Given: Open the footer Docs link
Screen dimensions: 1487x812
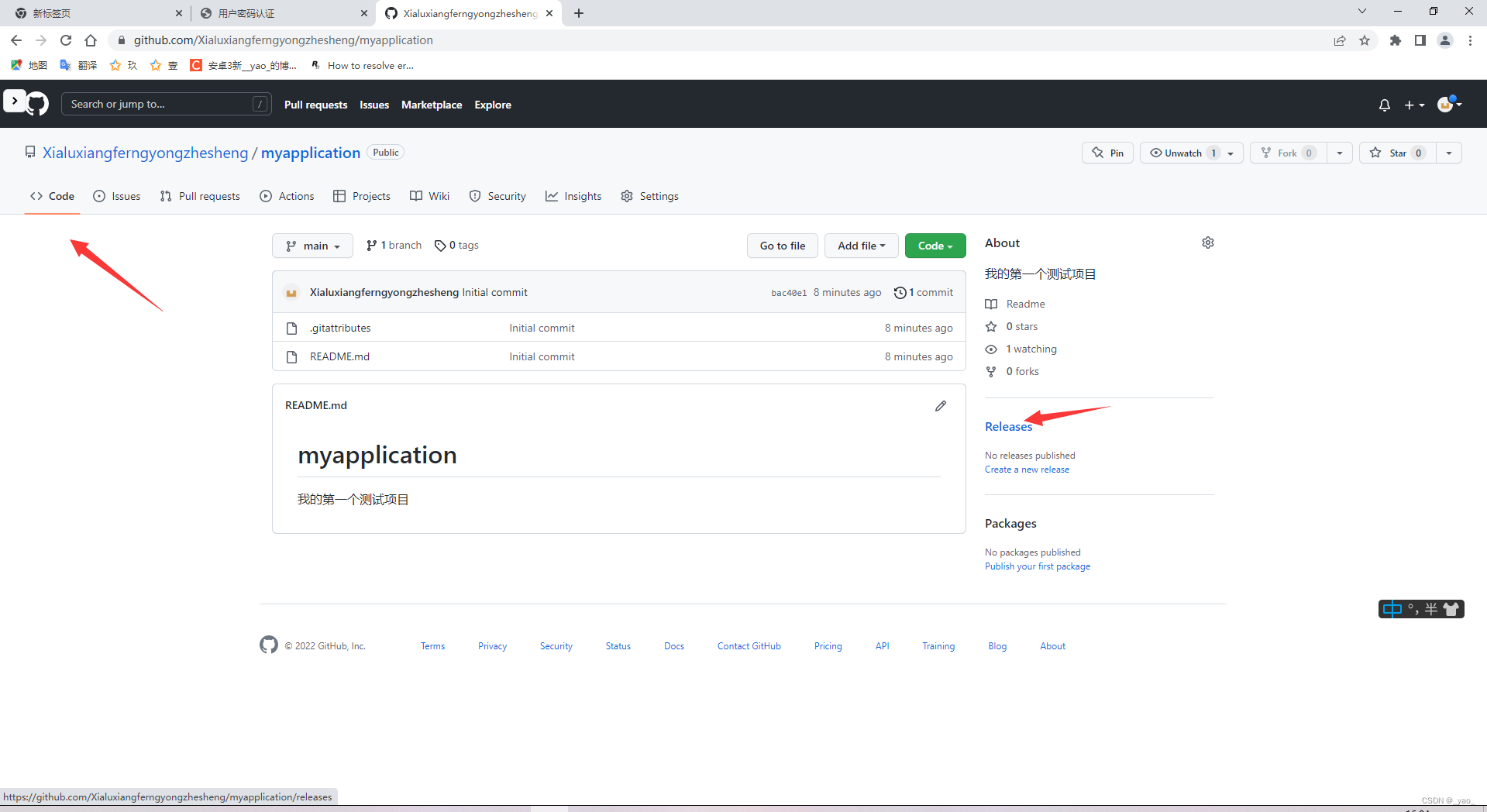Looking at the screenshot, I should (674, 646).
